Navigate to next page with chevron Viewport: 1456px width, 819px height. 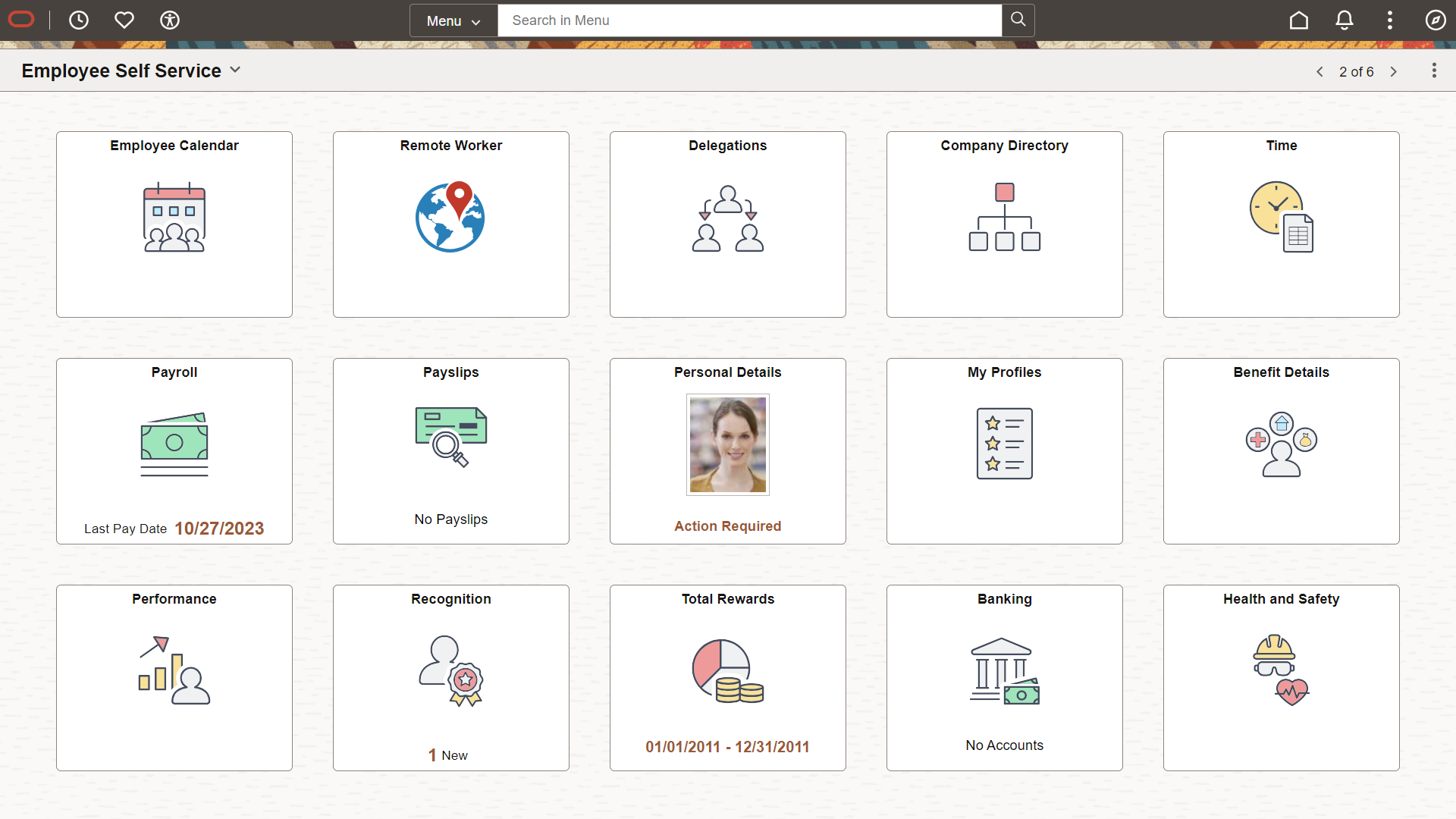tap(1394, 71)
